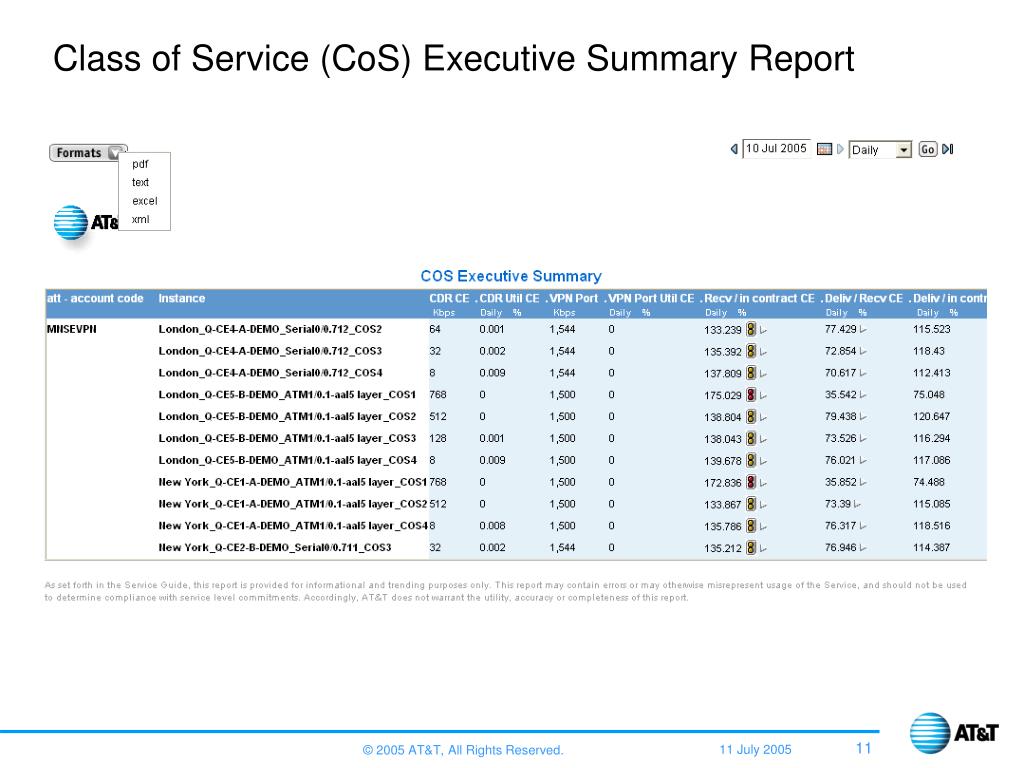Click the © 2005 AT&T copyright footer text
The width and height of the screenshot is (1024, 768).
point(463,750)
